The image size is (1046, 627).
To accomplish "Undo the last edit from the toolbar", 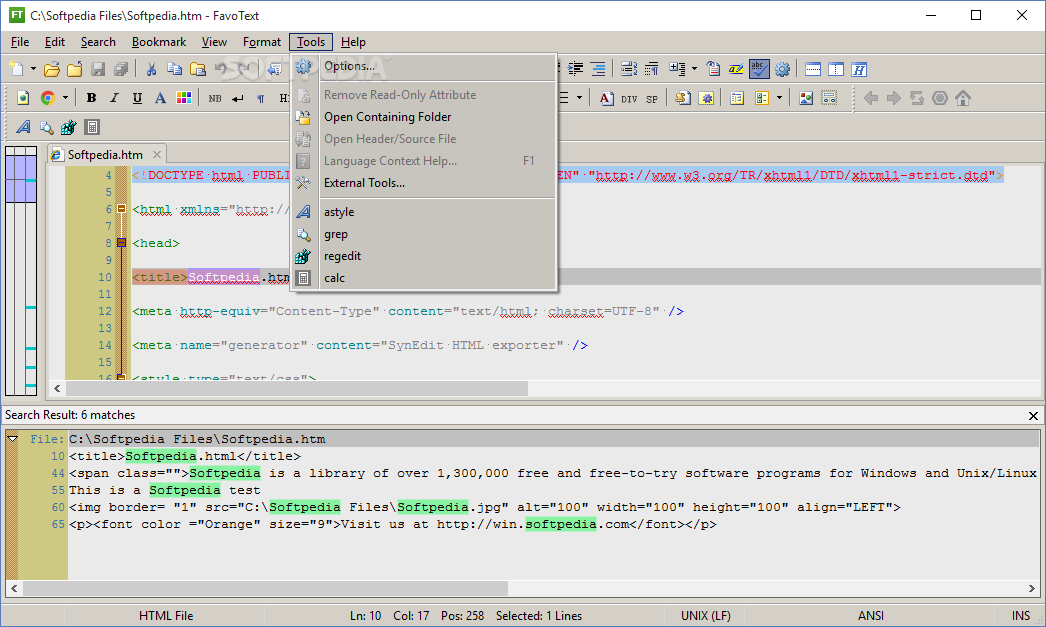I will pyautogui.click(x=221, y=69).
